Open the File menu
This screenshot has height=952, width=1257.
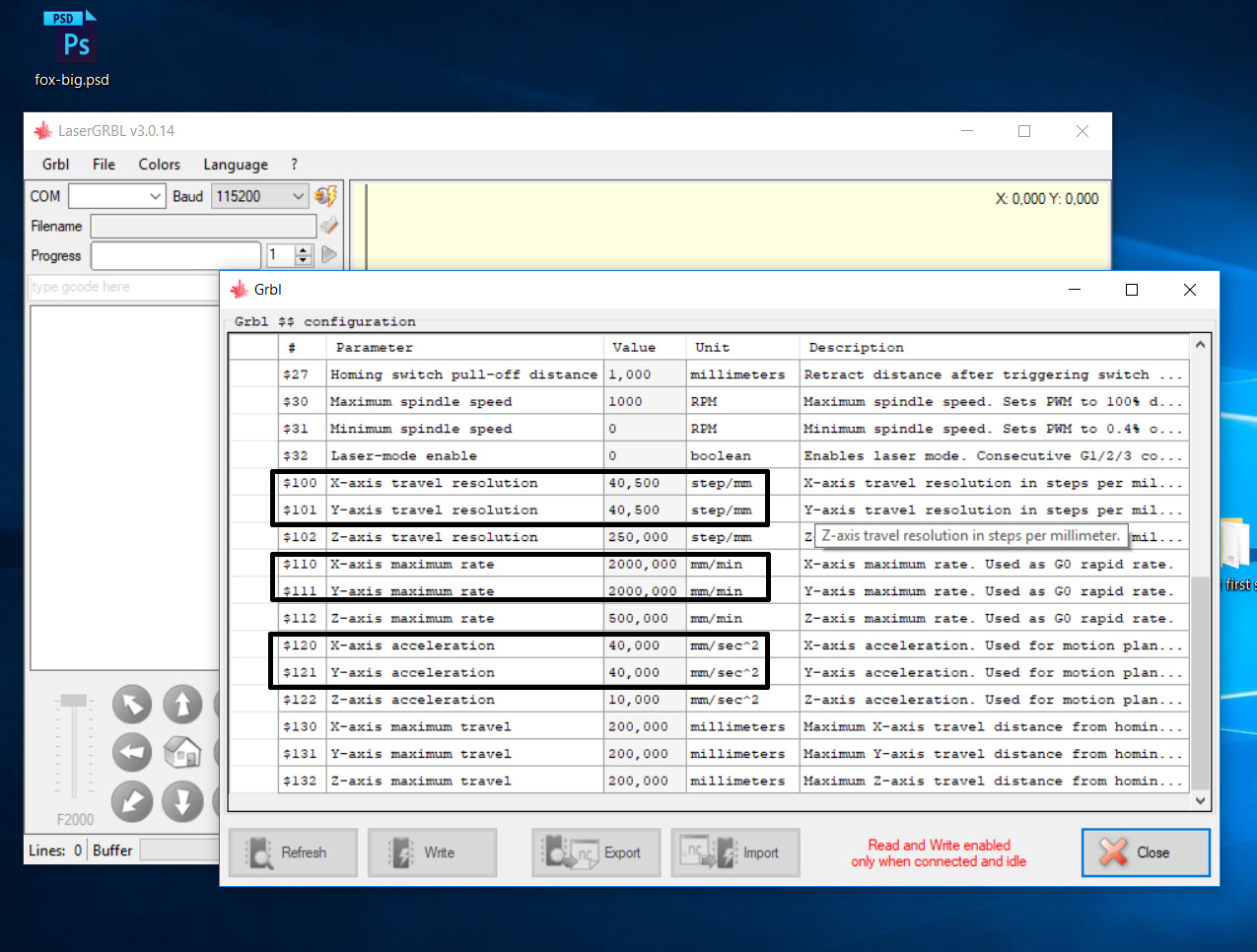point(104,165)
